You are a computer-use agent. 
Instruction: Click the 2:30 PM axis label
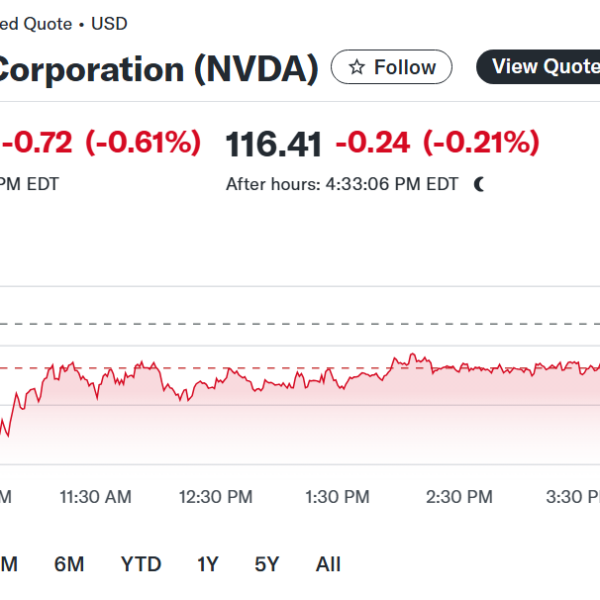click(x=459, y=497)
